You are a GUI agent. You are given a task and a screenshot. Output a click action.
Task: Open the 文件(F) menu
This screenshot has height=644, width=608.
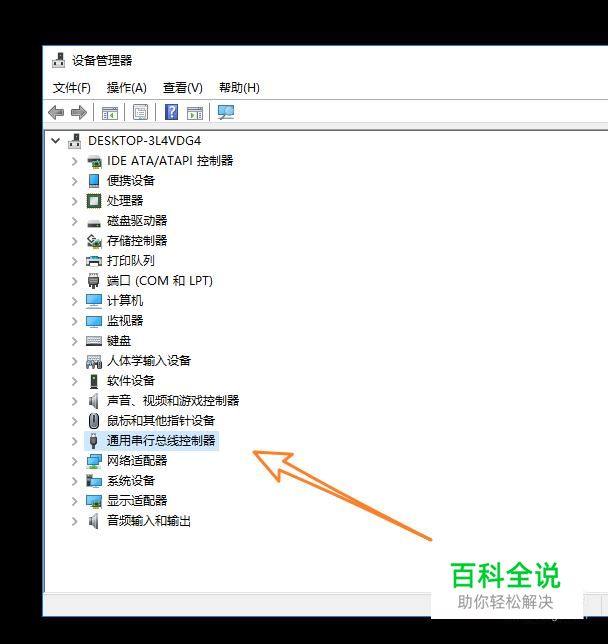coord(72,87)
